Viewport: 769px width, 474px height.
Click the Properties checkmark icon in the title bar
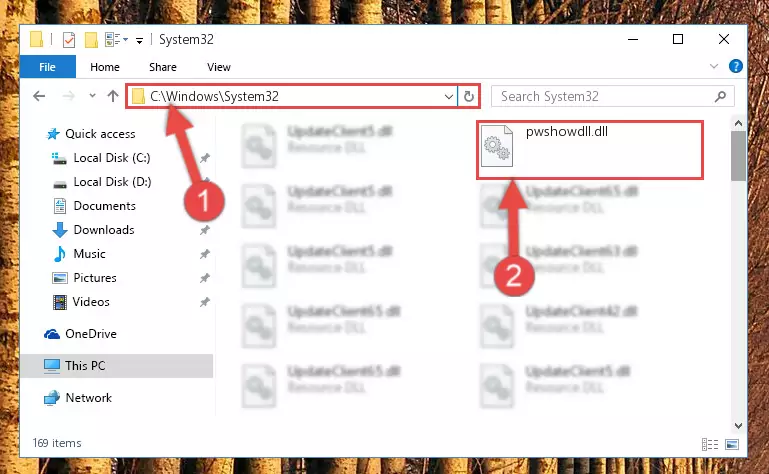[x=69, y=40]
